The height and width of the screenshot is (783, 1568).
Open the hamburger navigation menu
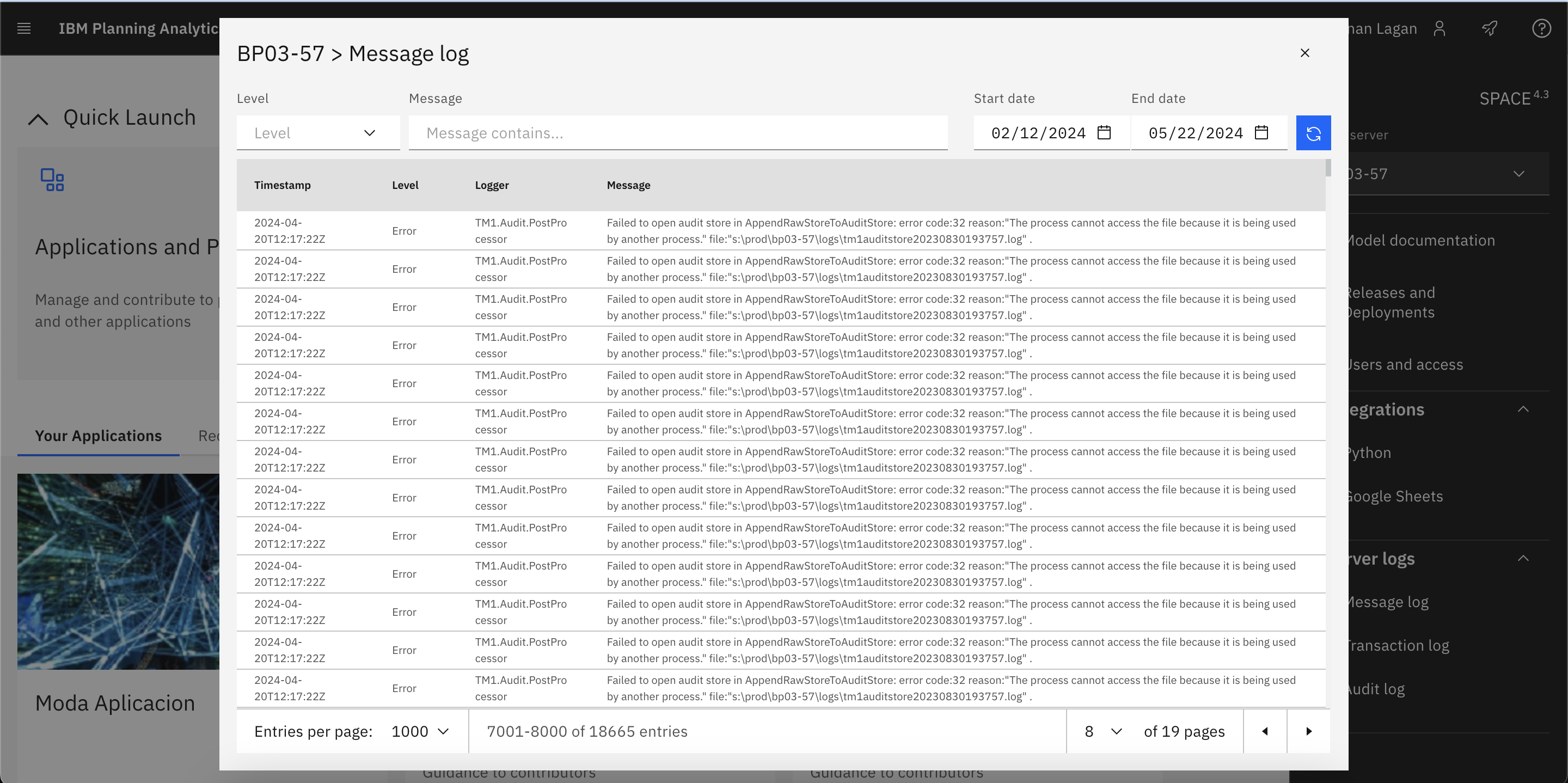coord(24,28)
